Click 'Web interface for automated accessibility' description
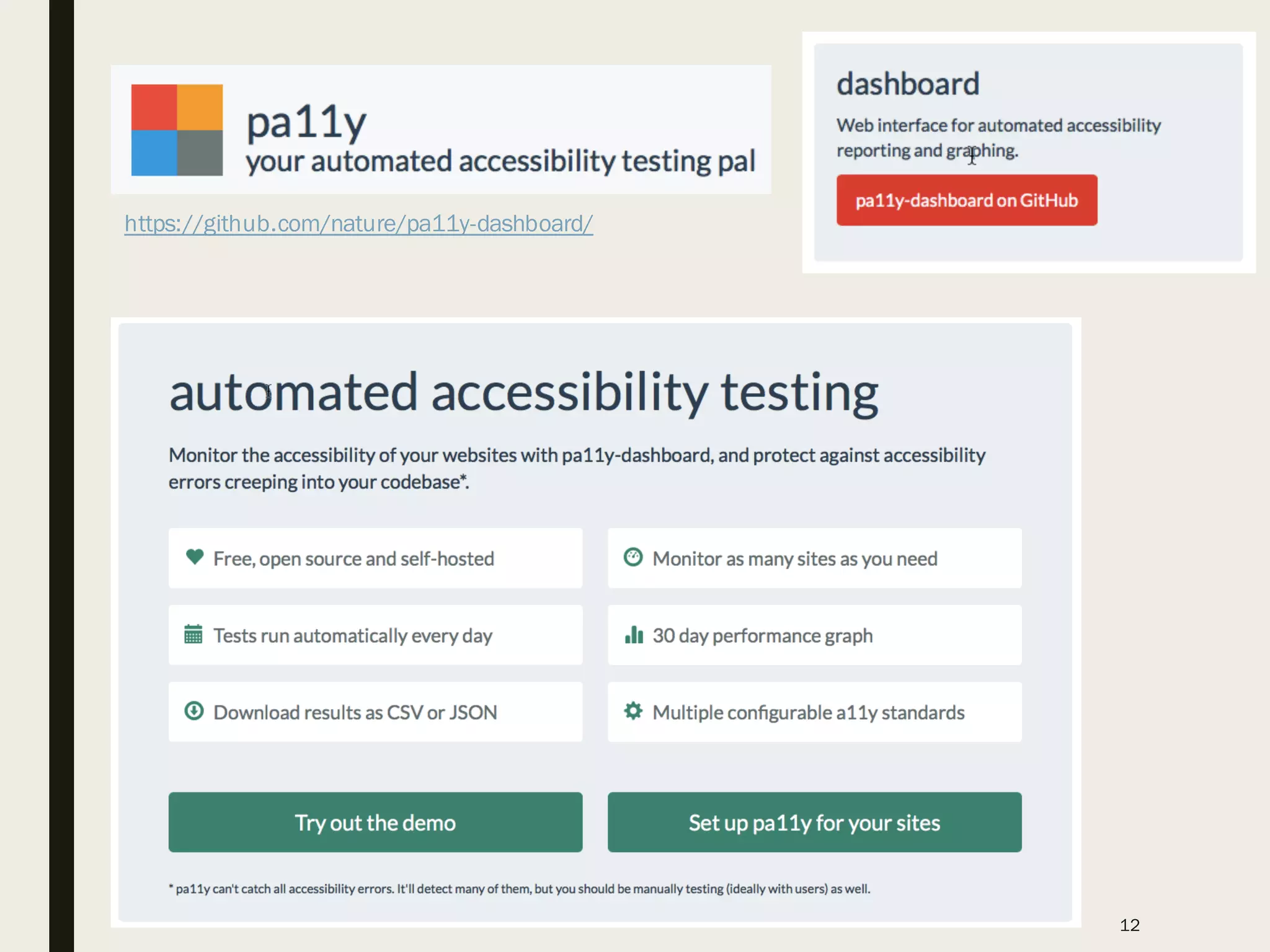The height and width of the screenshot is (952, 1270). coord(998,138)
